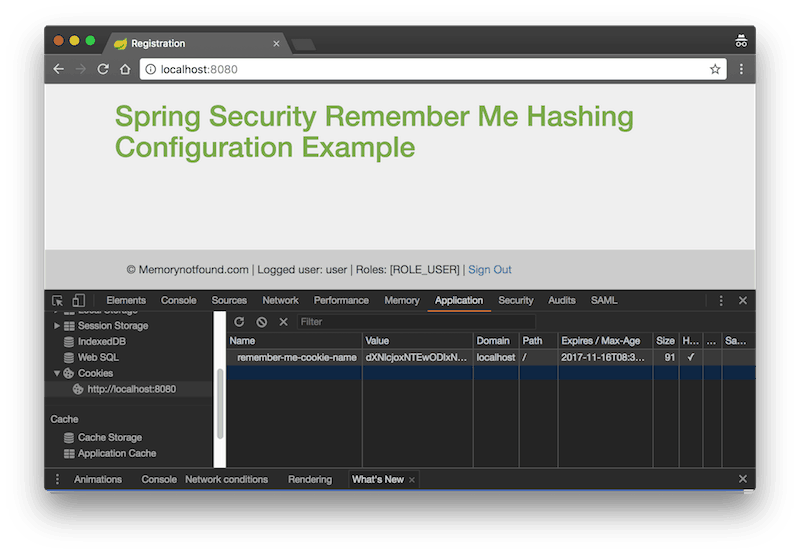800x554 pixels.
Task: Reload the page with the refresh icon
Action: coord(103,69)
